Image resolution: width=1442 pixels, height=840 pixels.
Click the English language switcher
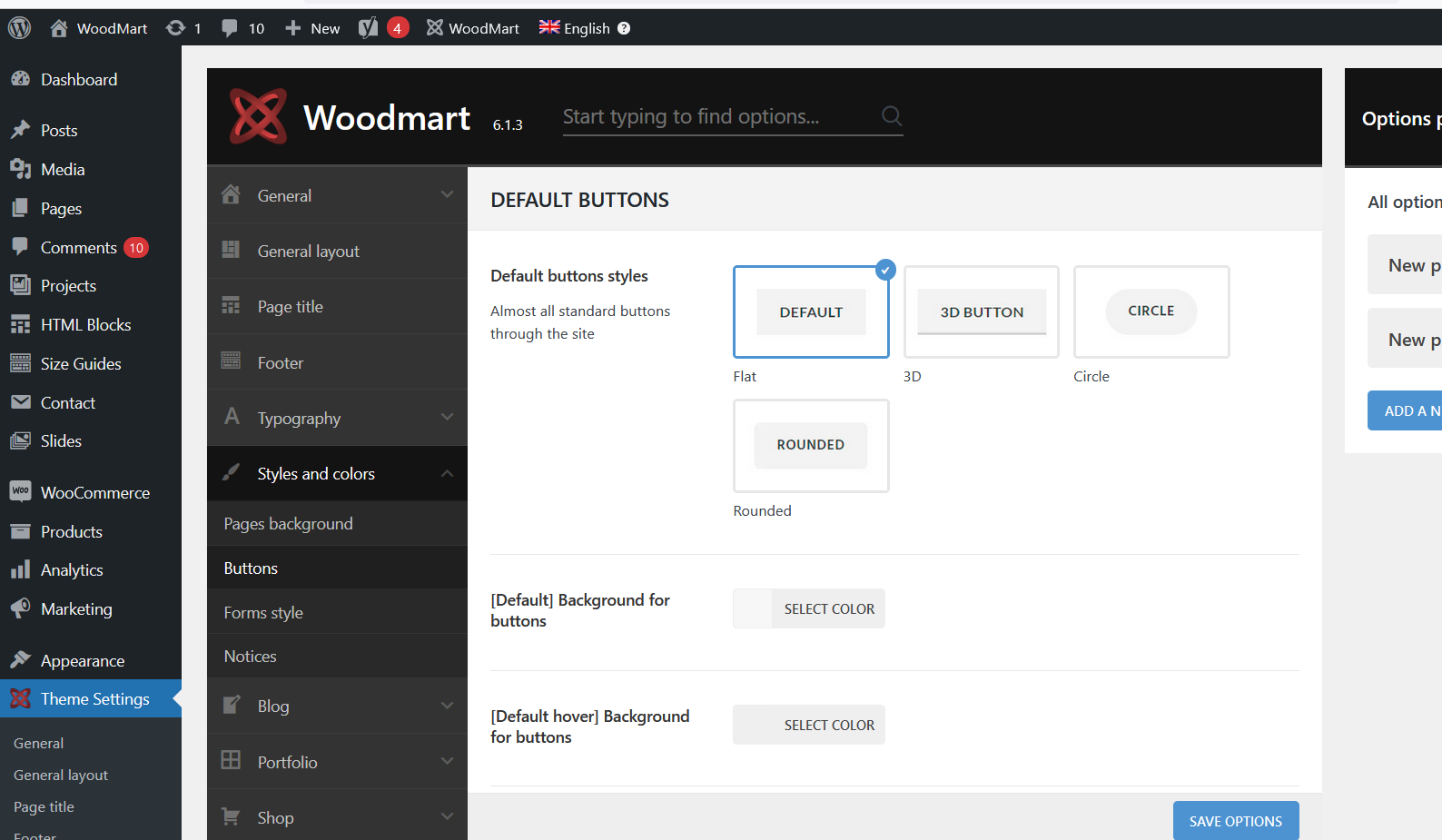[586, 28]
